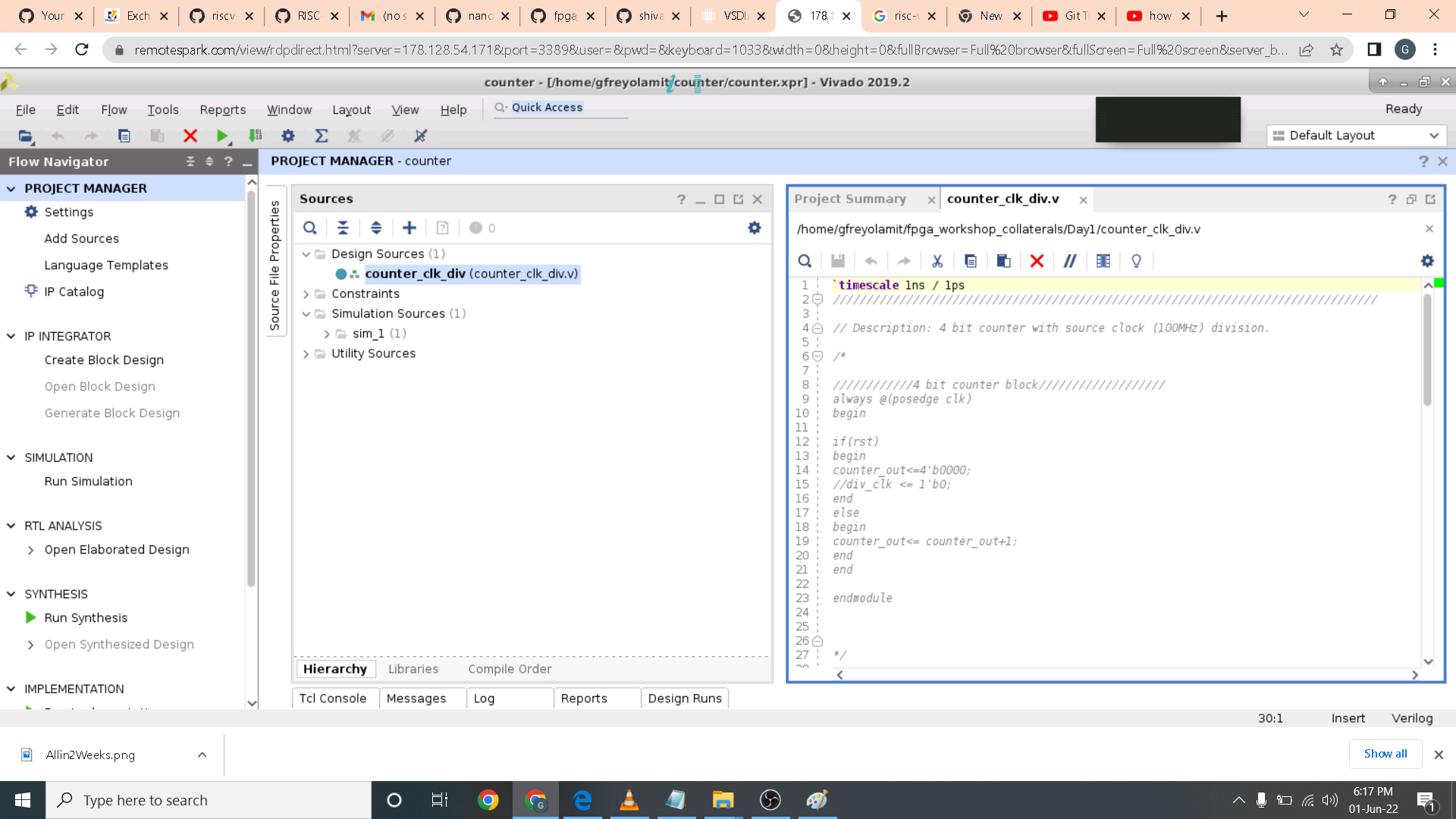Screen dimensions: 1456x819
Task: Collapse code fold at line 6
Action: click(817, 356)
